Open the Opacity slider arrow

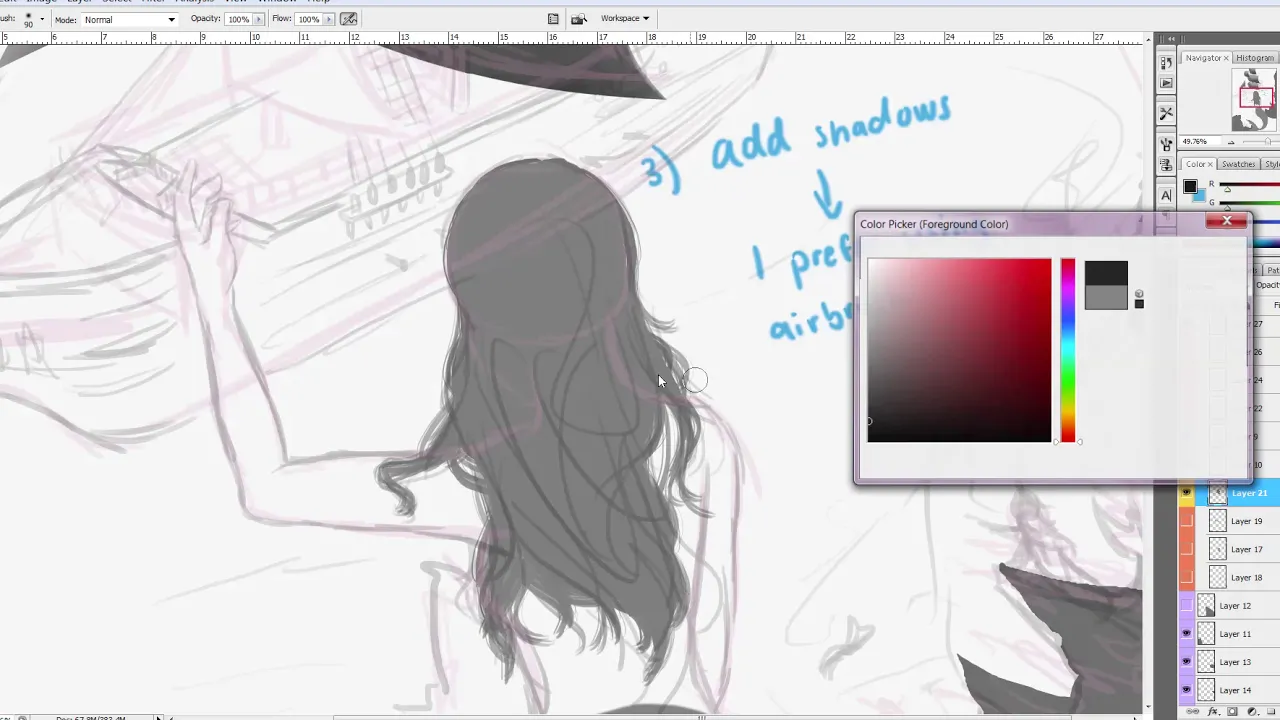pyautogui.click(x=258, y=19)
